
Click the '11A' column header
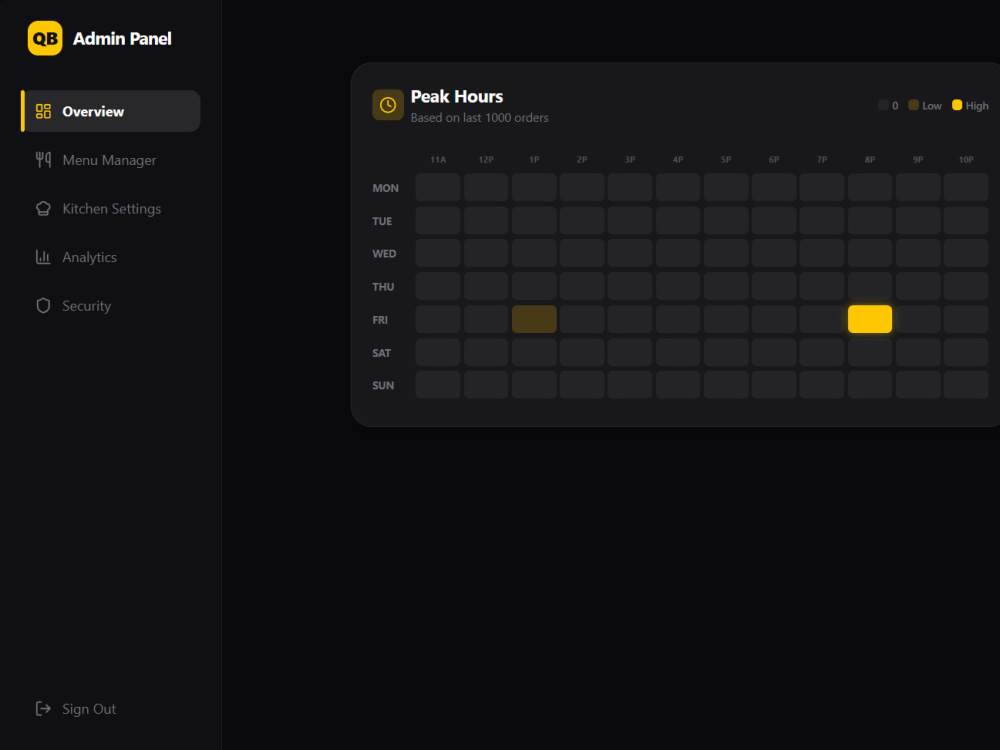coord(438,159)
